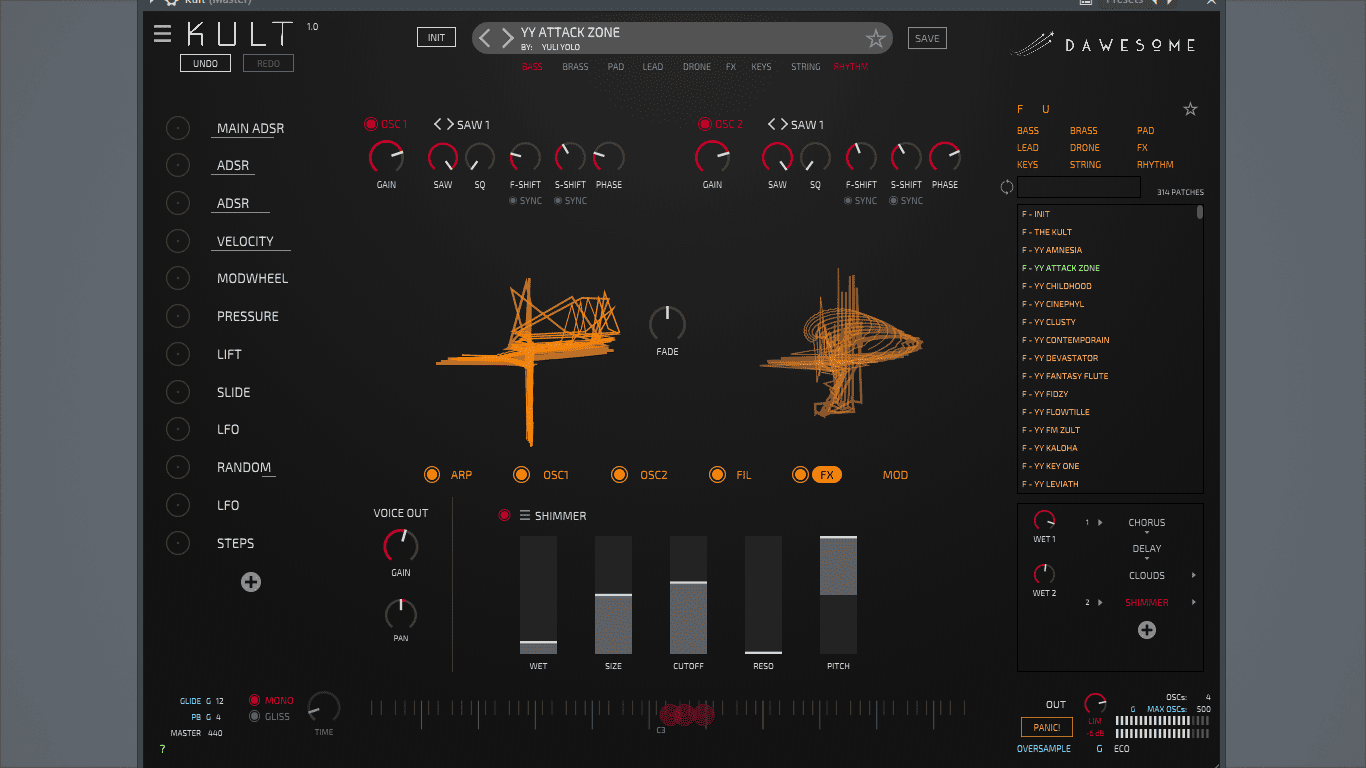Expand the SHIMMER effect arrow in chain

(1194, 603)
